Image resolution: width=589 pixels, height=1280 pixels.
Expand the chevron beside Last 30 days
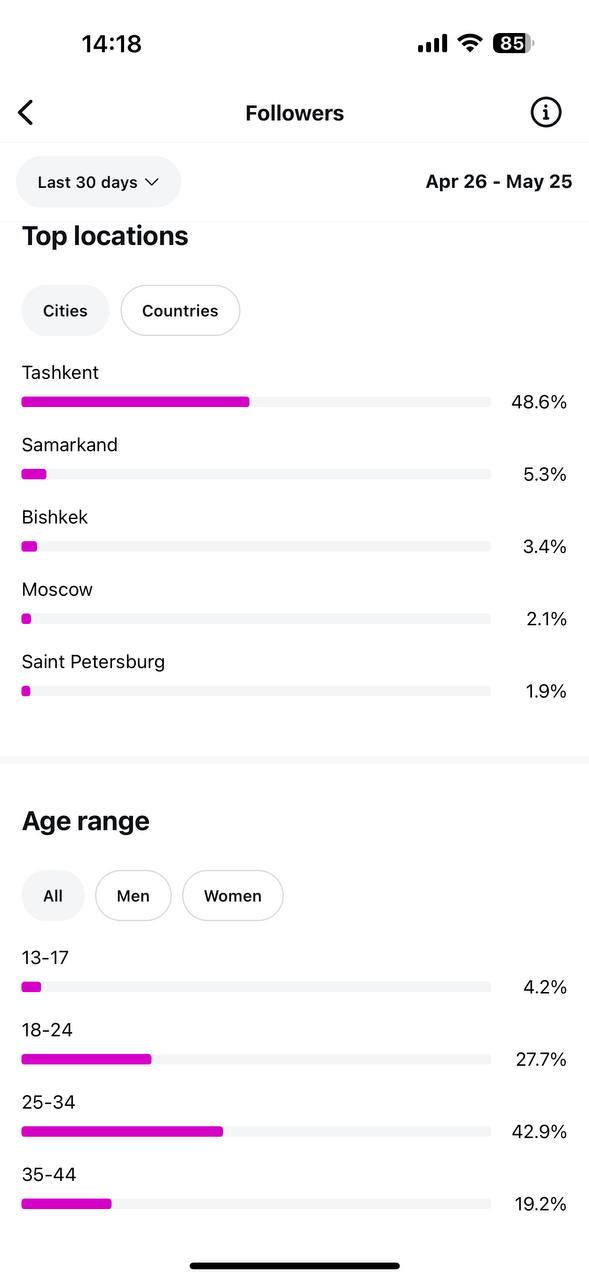152,182
